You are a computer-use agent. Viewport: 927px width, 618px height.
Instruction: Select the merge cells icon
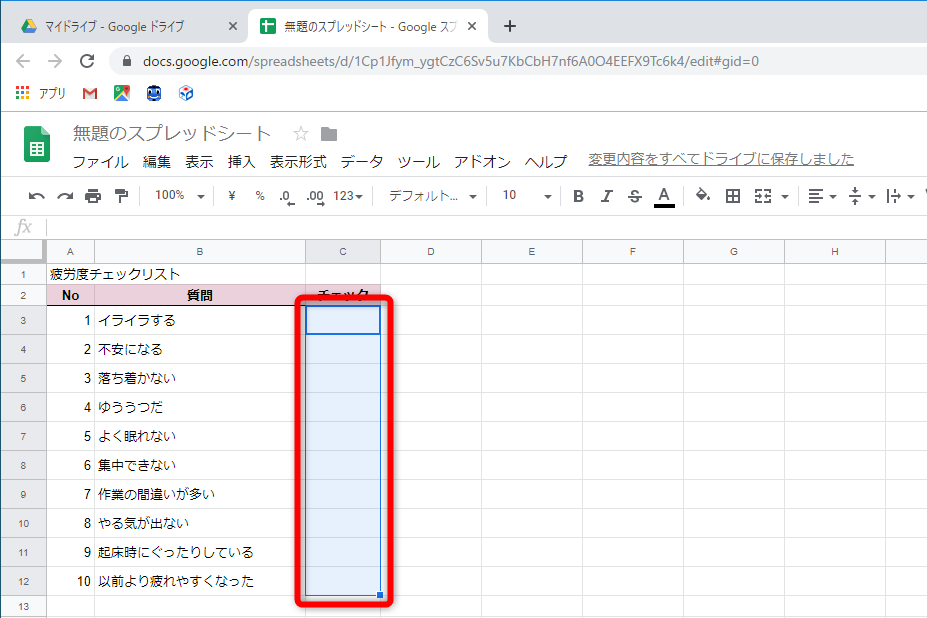[762, 196]
